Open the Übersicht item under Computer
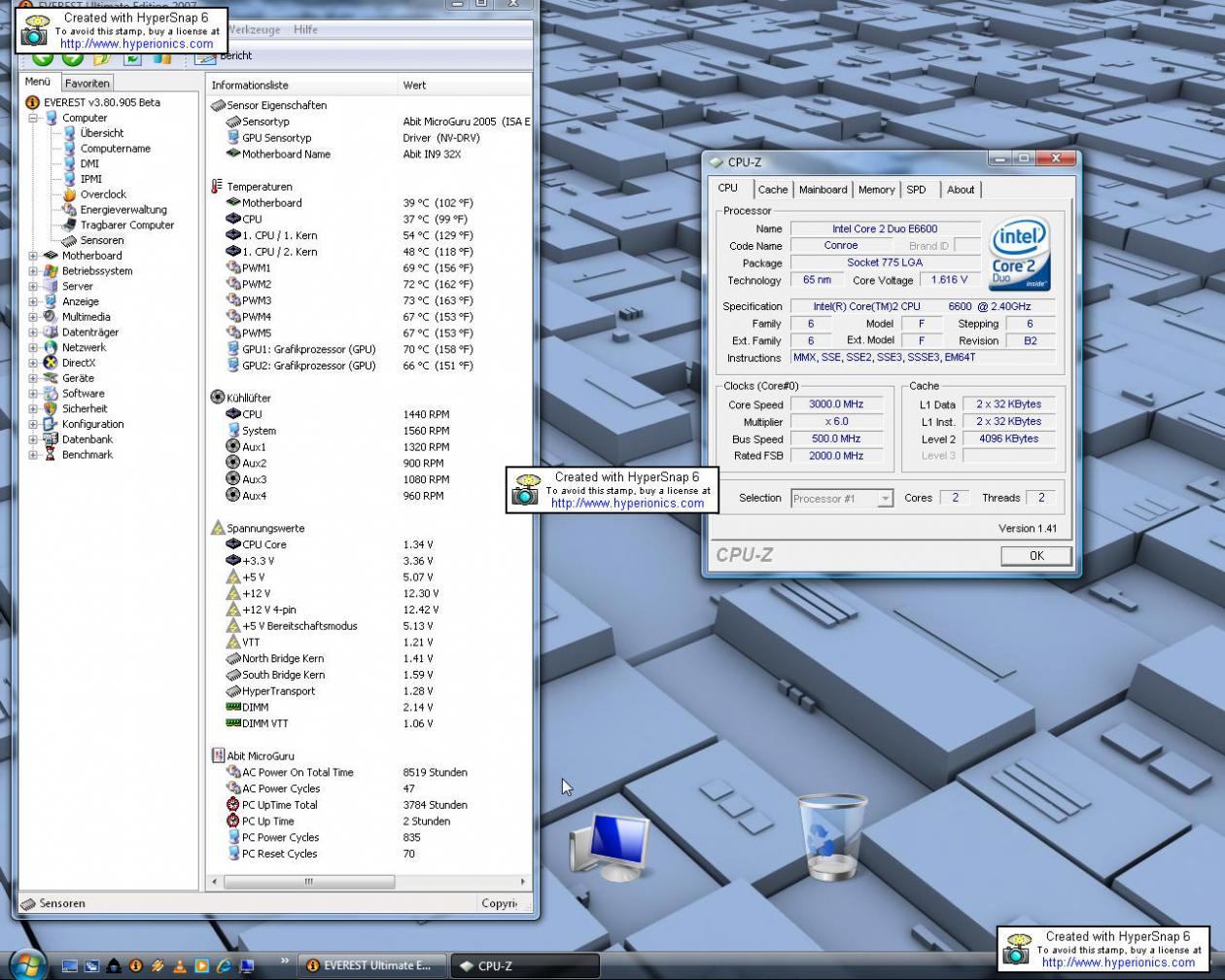Viewport: 1225px width, 980px height. 102,133
